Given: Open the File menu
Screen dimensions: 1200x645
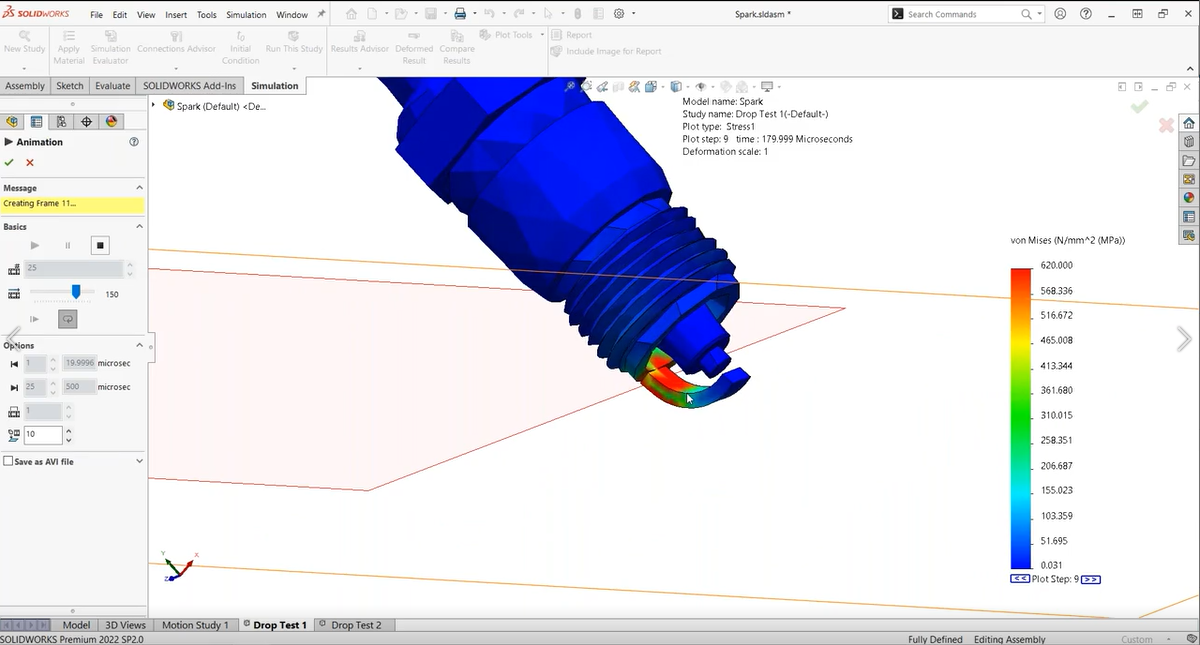Looking at the screenshot, I should coord(96,15).
